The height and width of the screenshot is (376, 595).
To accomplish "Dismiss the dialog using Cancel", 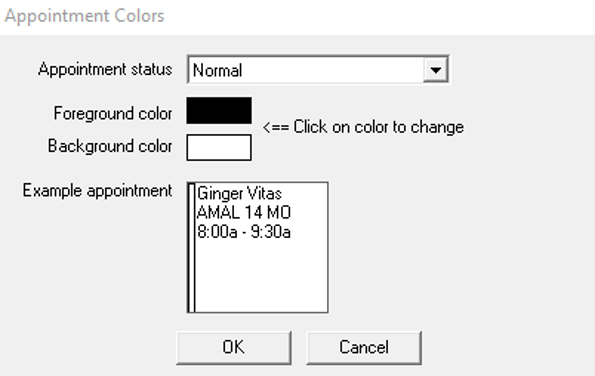I will tap(364, 348).
